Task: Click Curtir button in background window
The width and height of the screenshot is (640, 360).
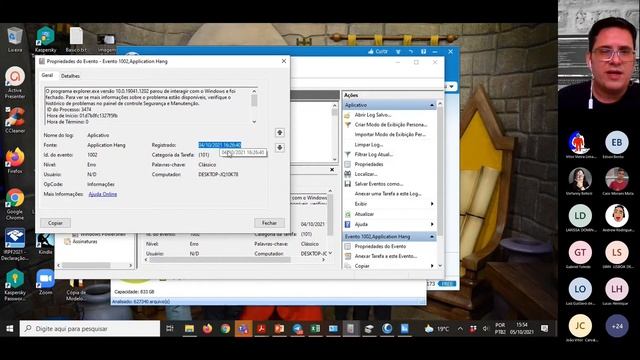Action: [378, 52]
